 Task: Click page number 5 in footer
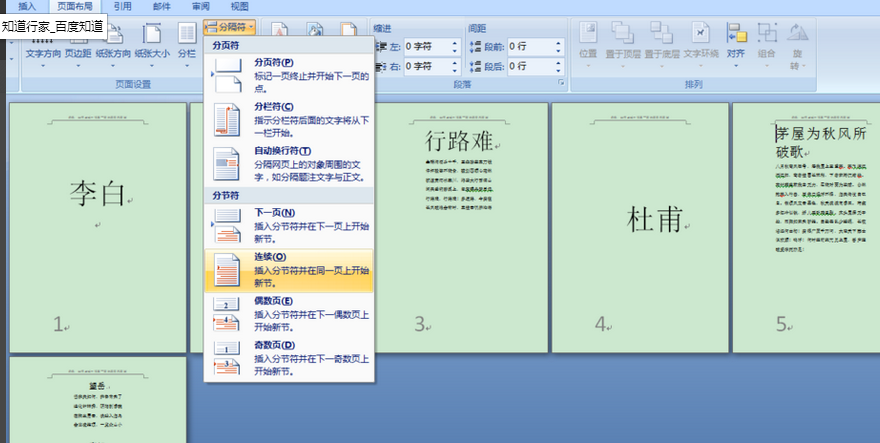tap(781, 324)
